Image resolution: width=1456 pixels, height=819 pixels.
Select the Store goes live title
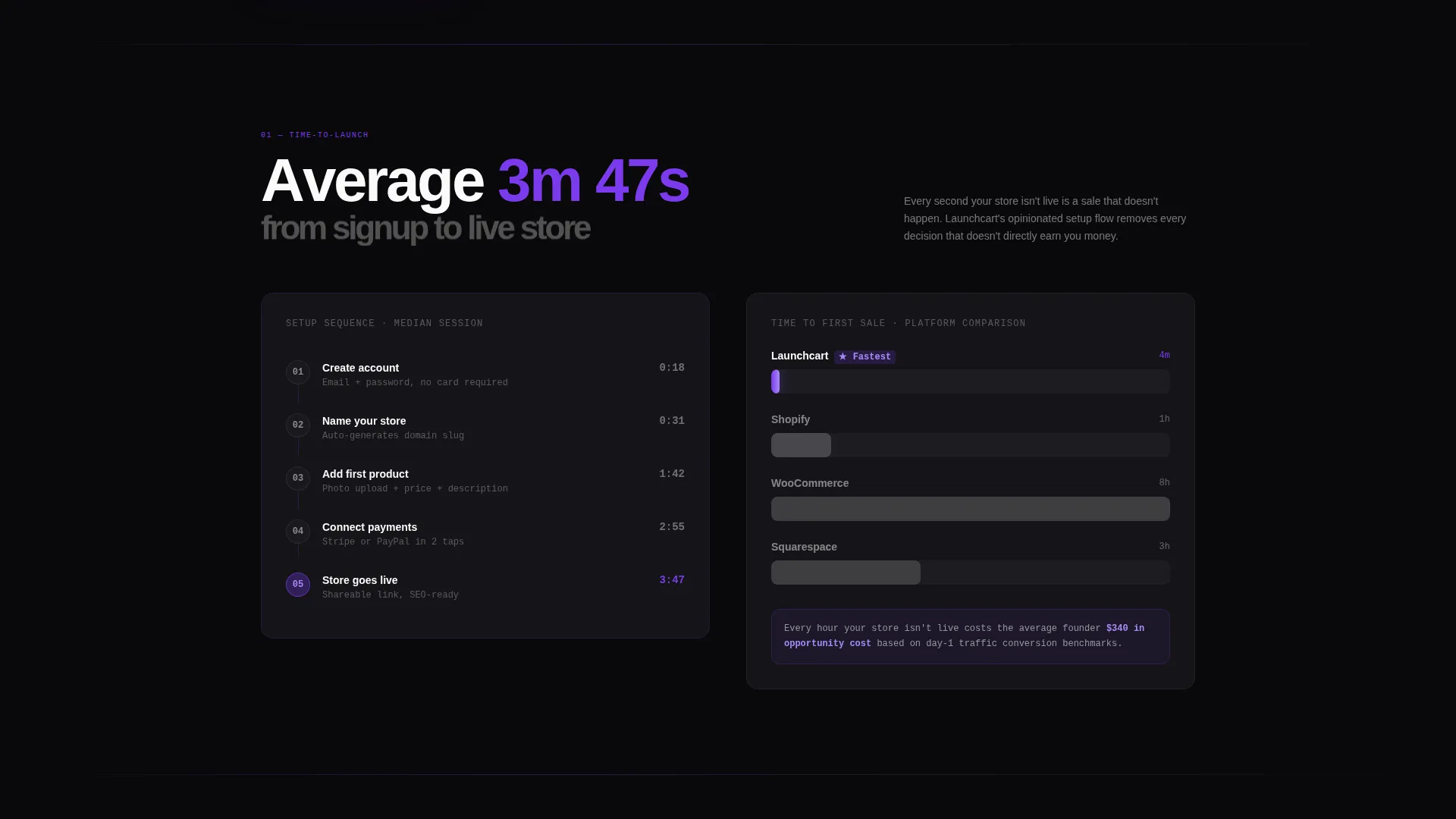(x=359, y=580)
